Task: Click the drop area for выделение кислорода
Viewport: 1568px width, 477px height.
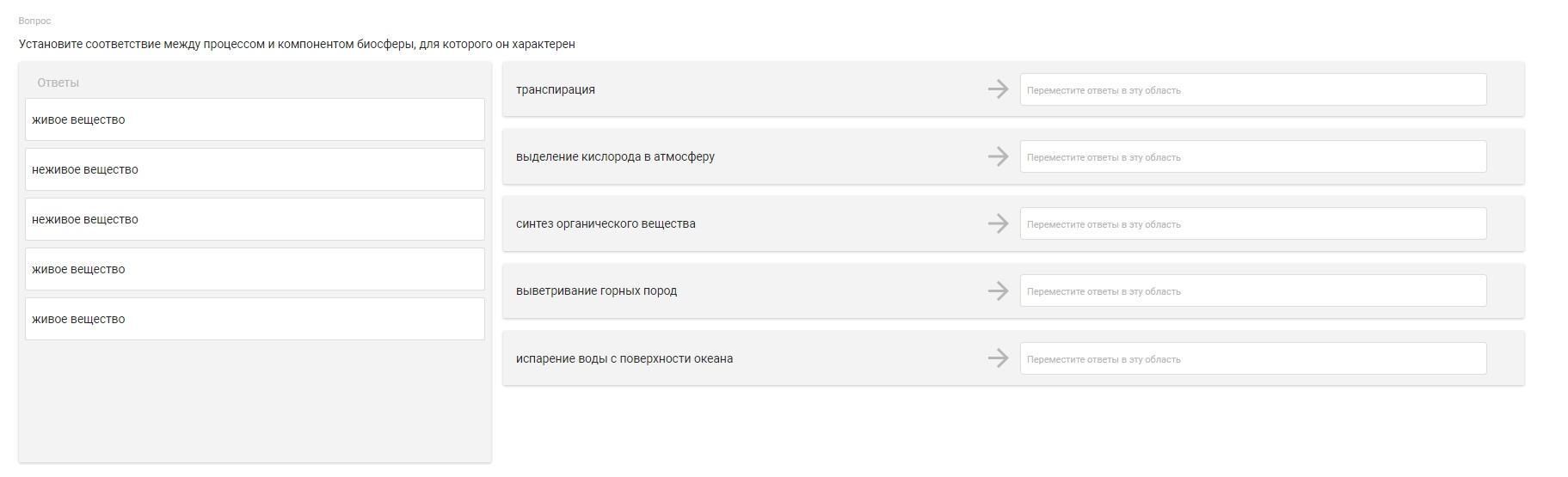Action: tap(1252, 156)
